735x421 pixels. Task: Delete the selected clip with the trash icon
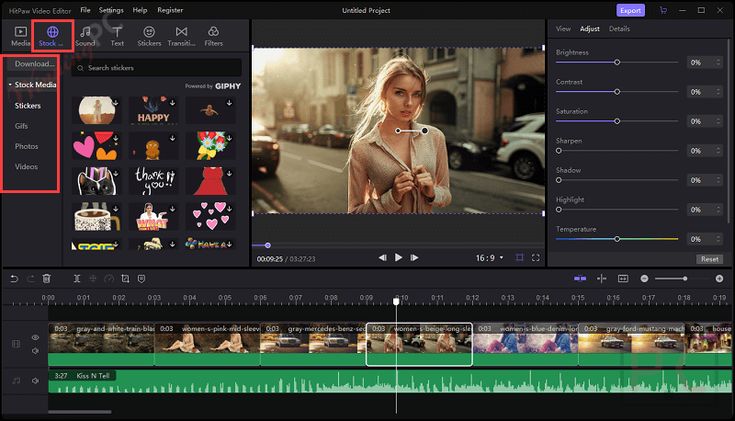[46, 278]
